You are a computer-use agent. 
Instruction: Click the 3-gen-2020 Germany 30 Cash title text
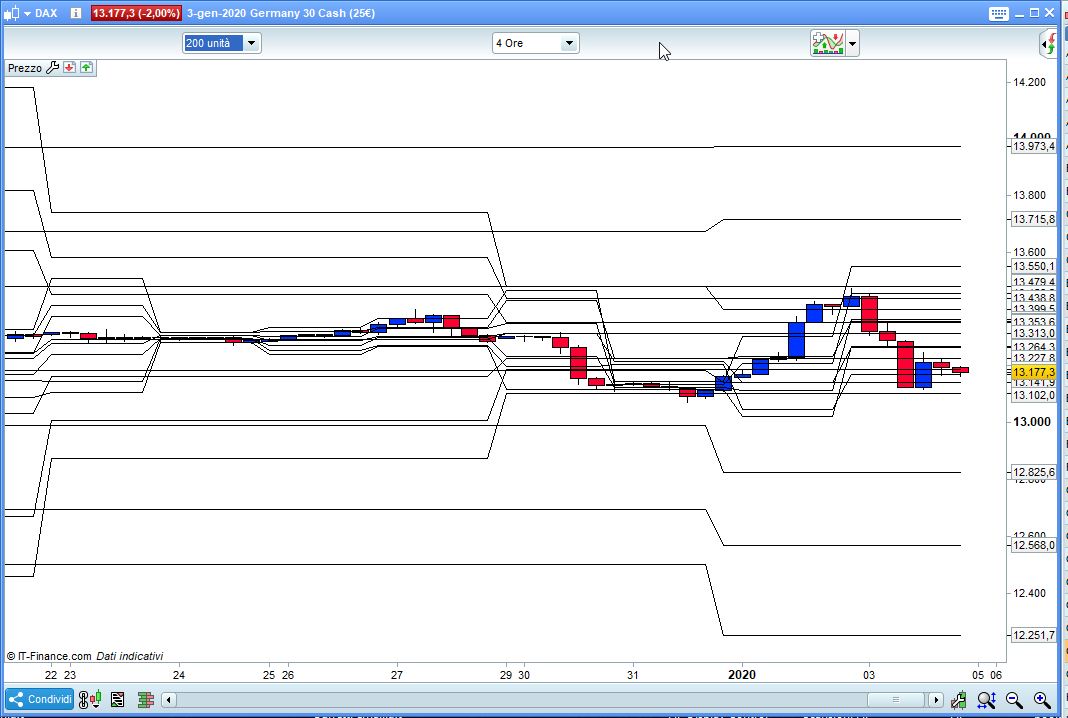pos(281,13)
